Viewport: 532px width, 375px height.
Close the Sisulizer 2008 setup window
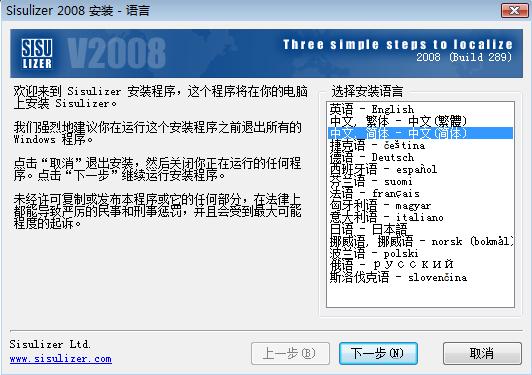coord(514,11)
